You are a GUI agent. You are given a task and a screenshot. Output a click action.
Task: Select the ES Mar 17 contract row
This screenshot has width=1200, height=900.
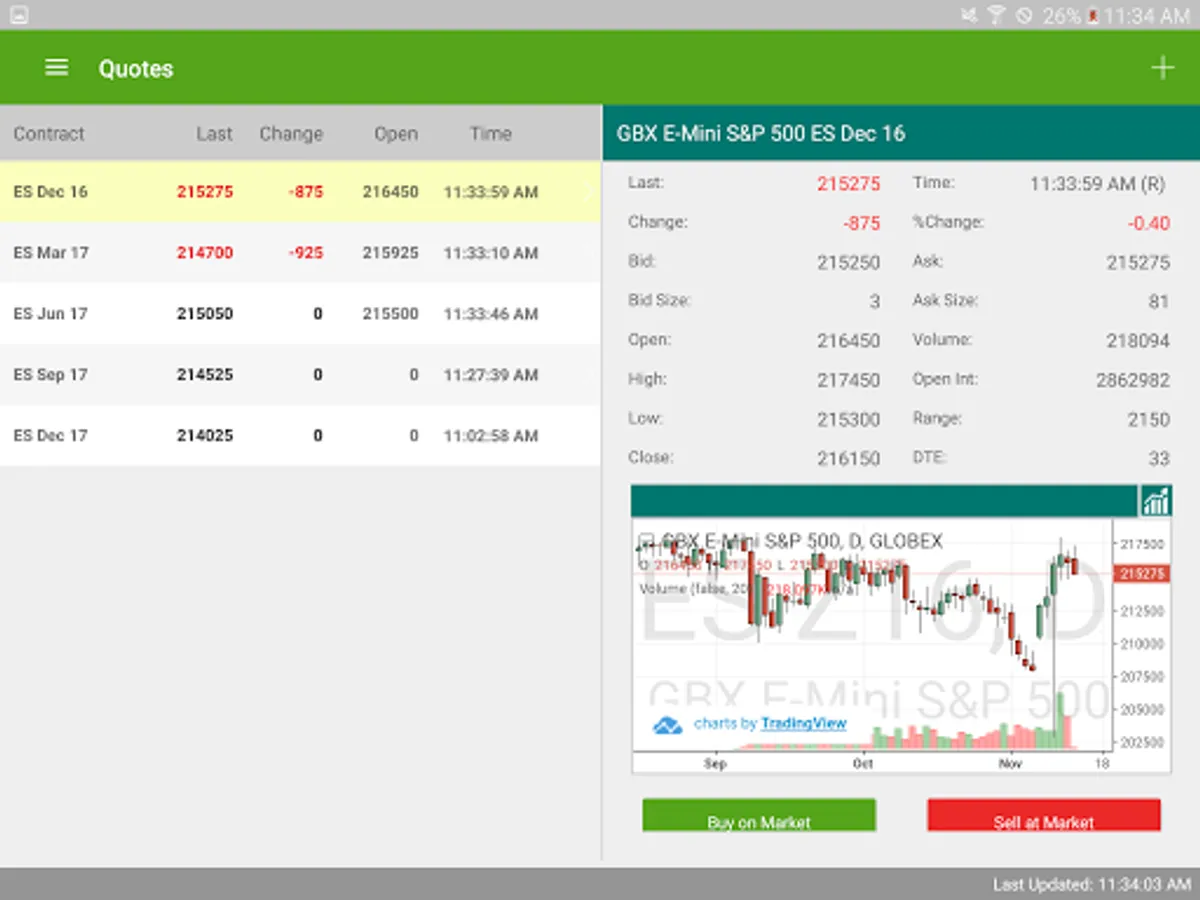pyautogui.click(x=300, y=252)
